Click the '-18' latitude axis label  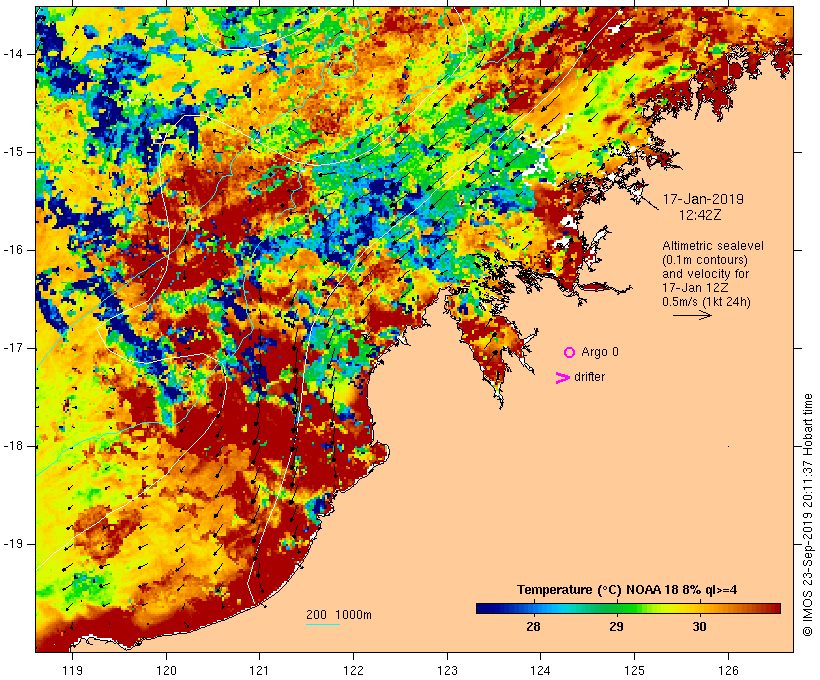[13, 446]
